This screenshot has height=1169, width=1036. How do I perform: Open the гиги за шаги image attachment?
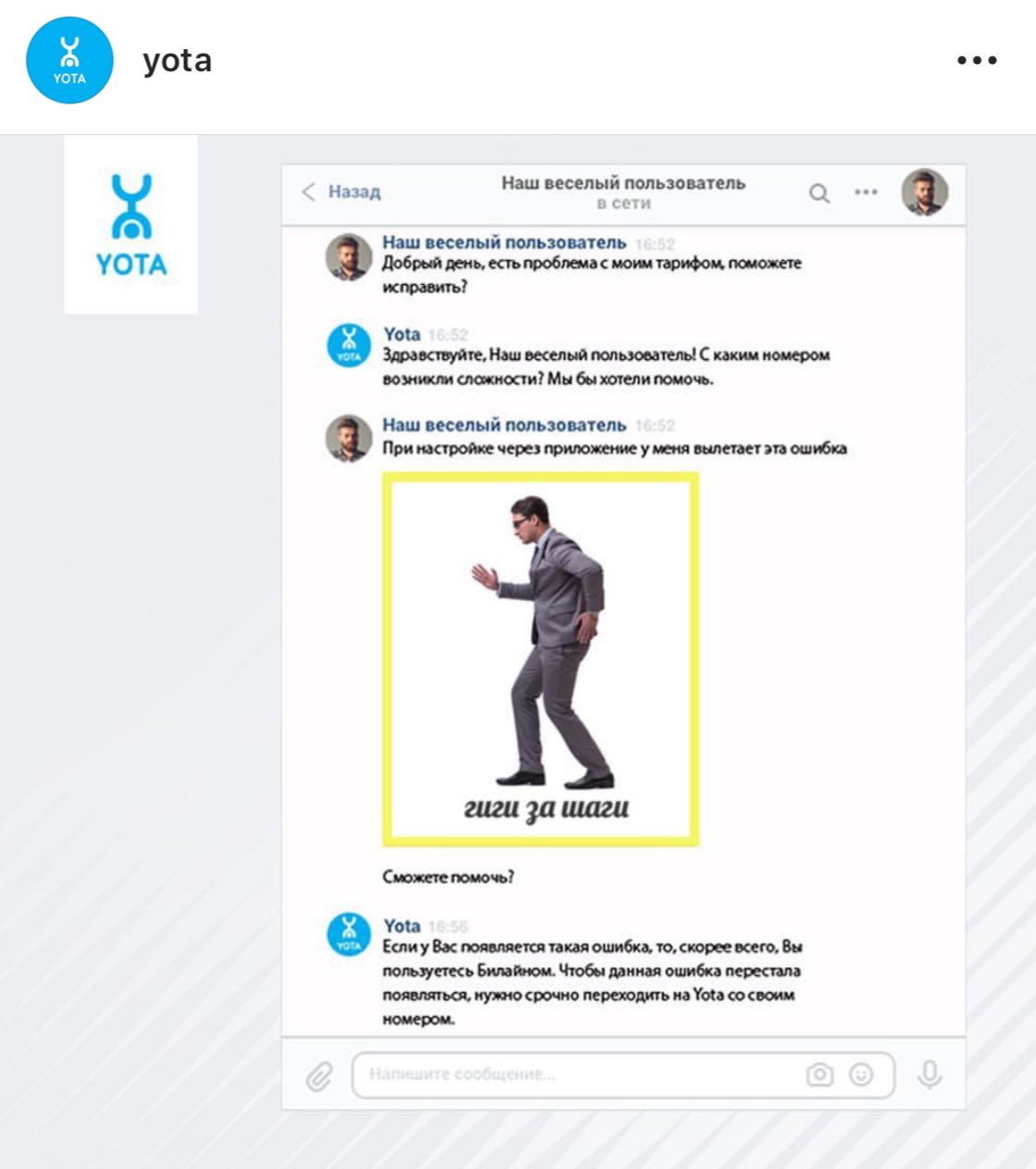541,659
